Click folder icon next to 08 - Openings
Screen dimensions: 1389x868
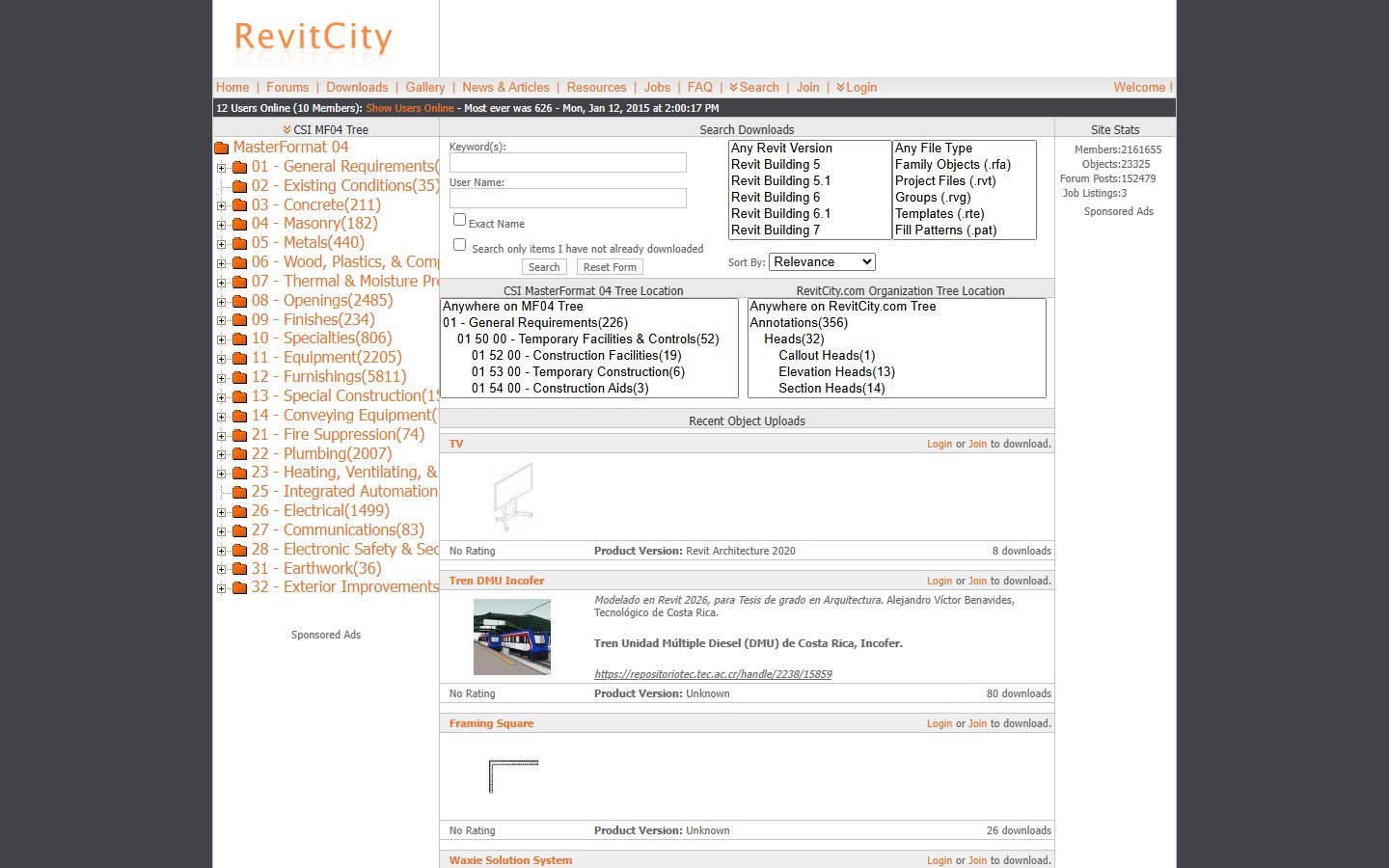point(240,301)
